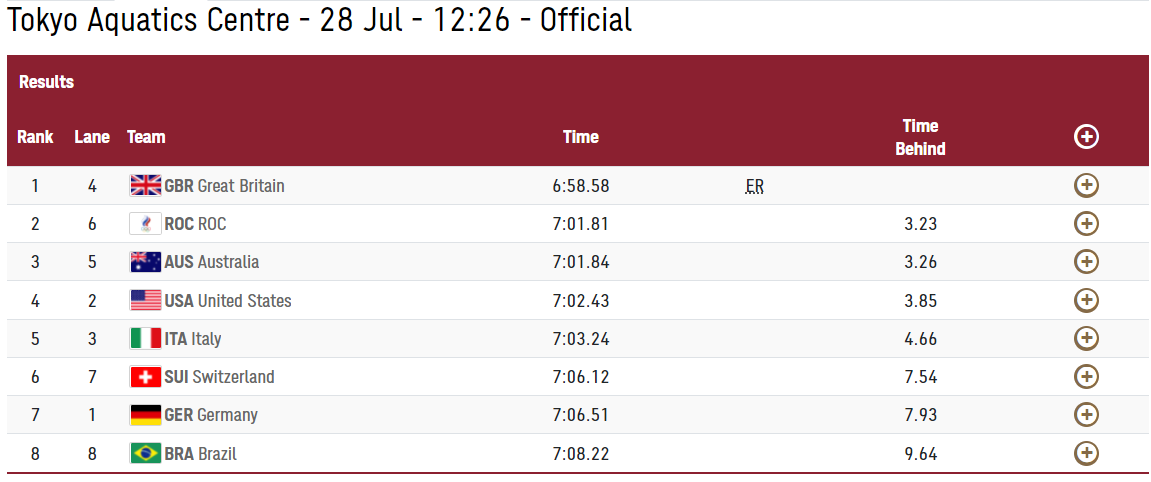Expand Switzerland result details

point(1086,376)
